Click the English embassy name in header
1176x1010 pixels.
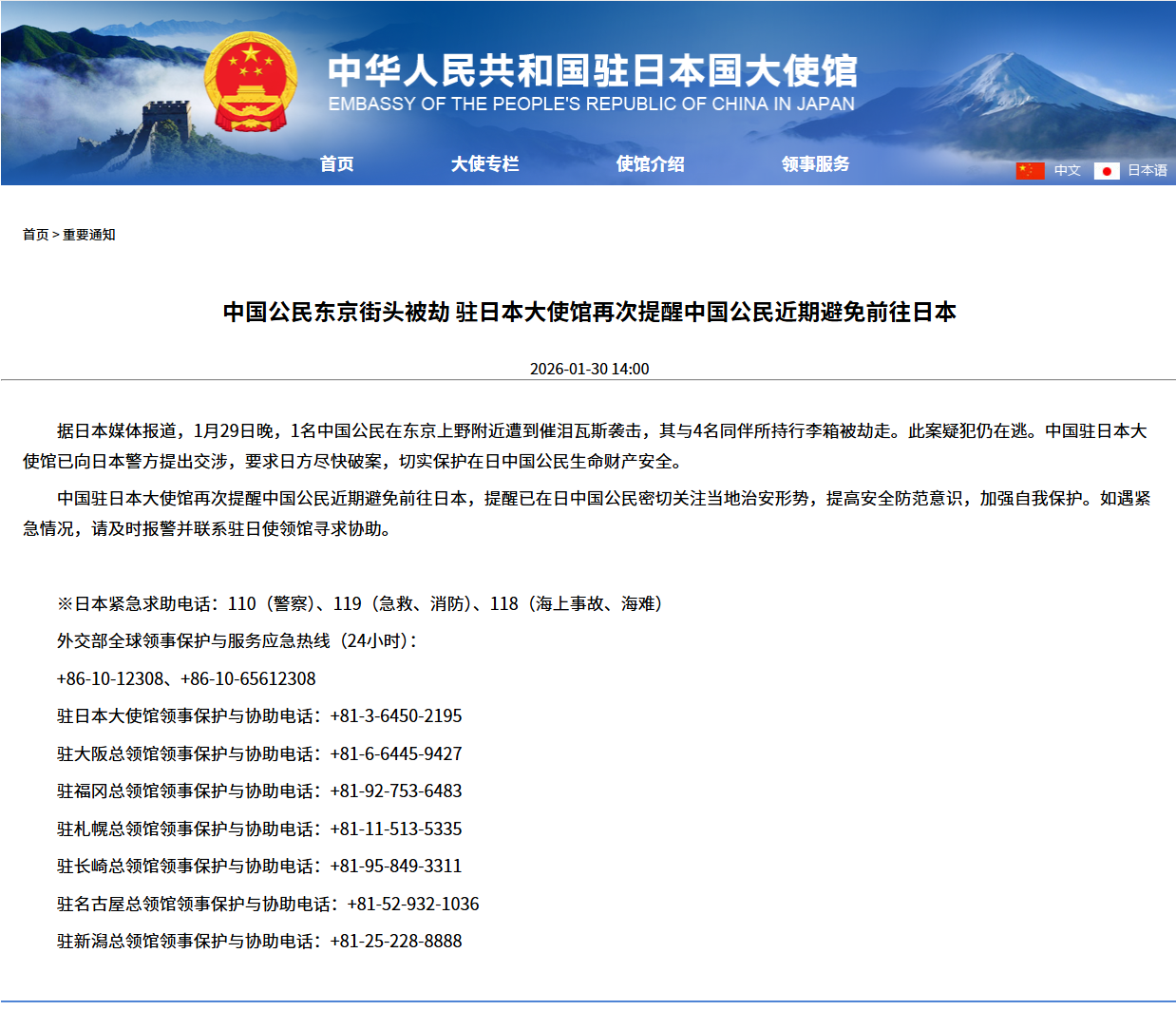pyautogui.click(x=591, y=105)
